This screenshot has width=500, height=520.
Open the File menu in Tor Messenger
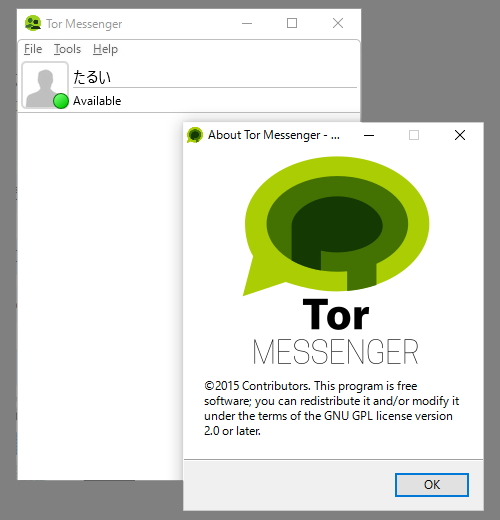pos(33,49)
